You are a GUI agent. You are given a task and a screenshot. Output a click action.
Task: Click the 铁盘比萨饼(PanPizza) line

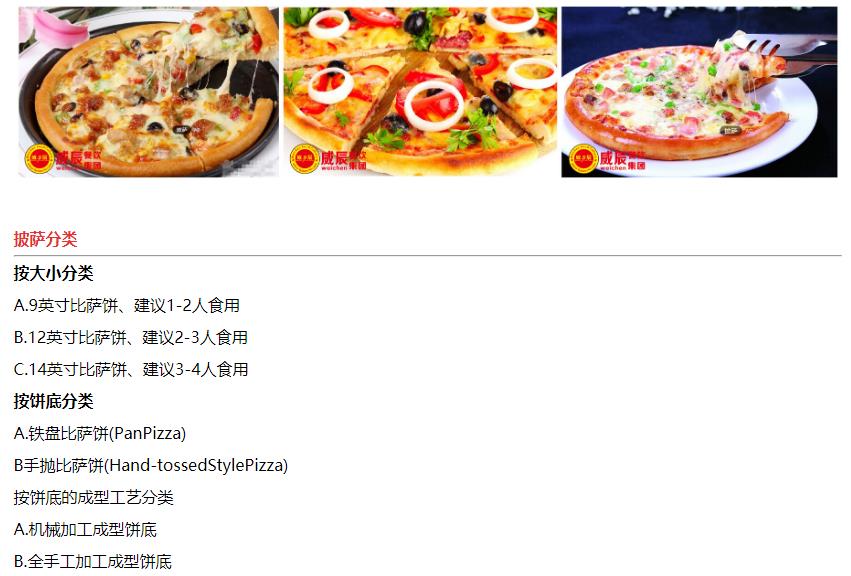pyautogui.click(x=100, y=433)
